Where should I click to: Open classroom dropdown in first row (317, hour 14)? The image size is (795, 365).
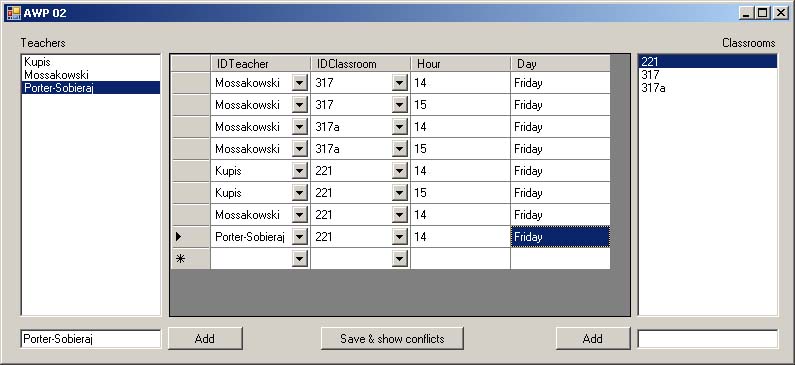coord(400,83)
